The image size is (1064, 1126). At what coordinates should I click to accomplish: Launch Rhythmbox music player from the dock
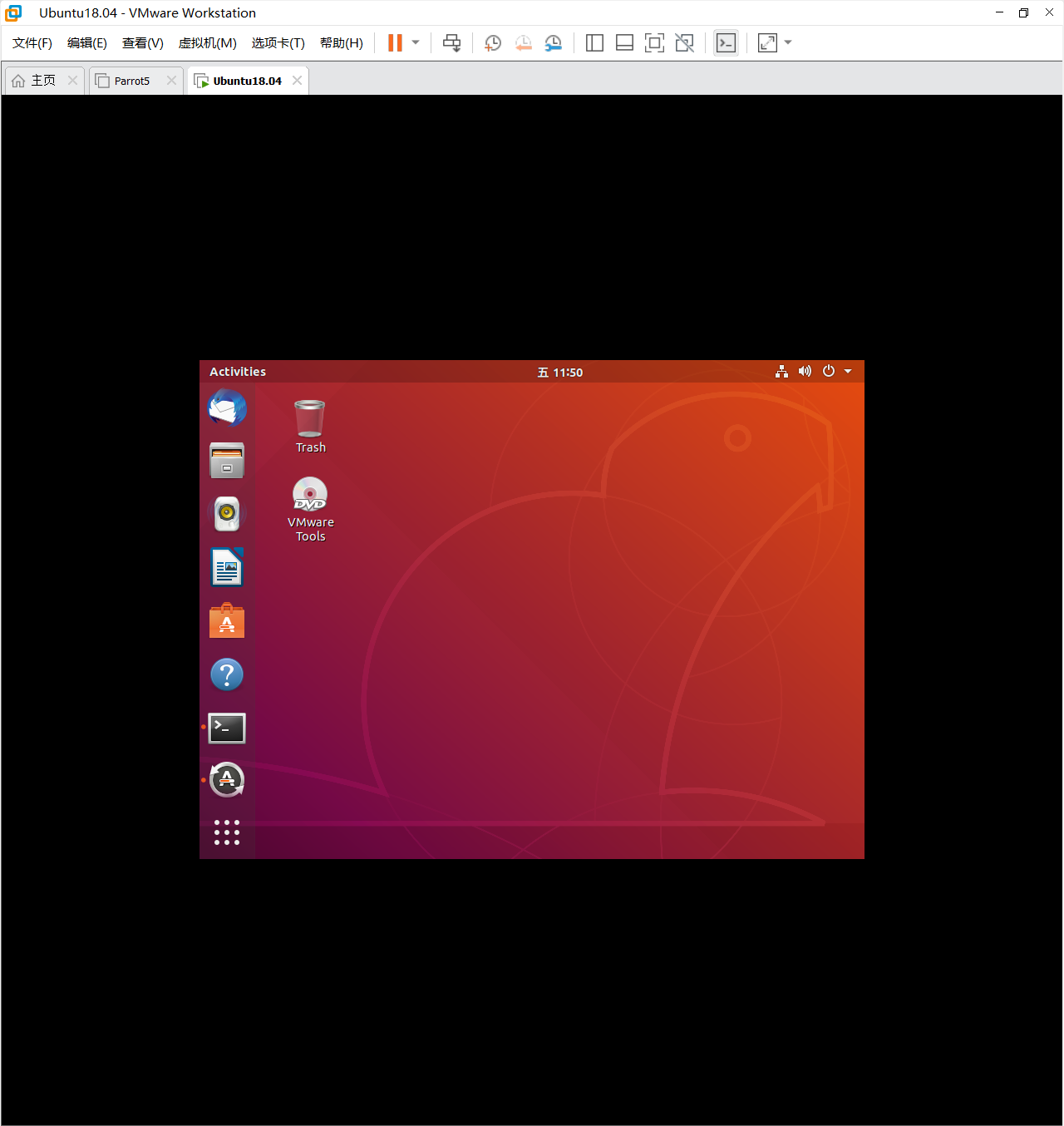pos(227,514)
